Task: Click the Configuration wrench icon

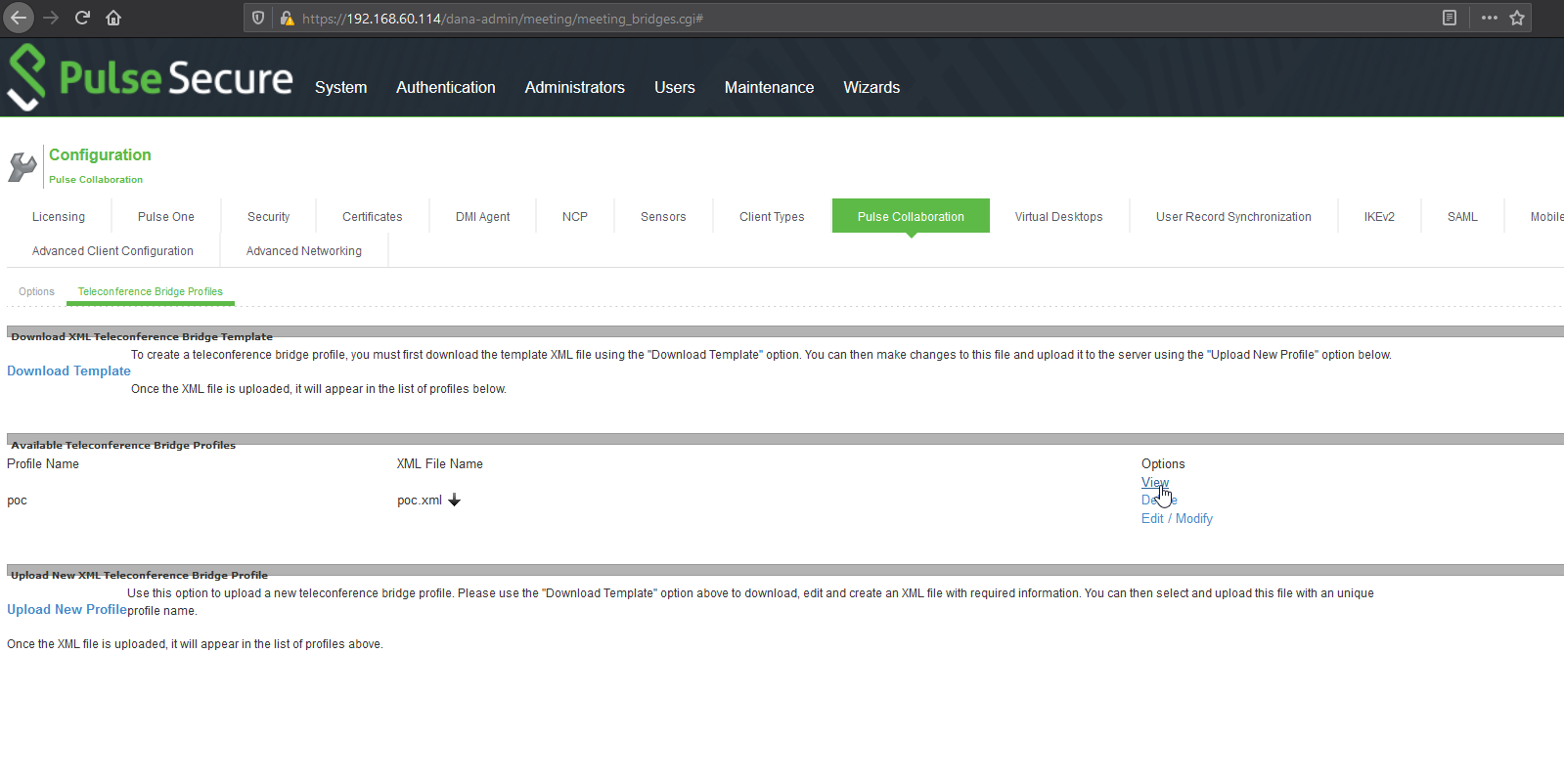Action: pos(22,166)
